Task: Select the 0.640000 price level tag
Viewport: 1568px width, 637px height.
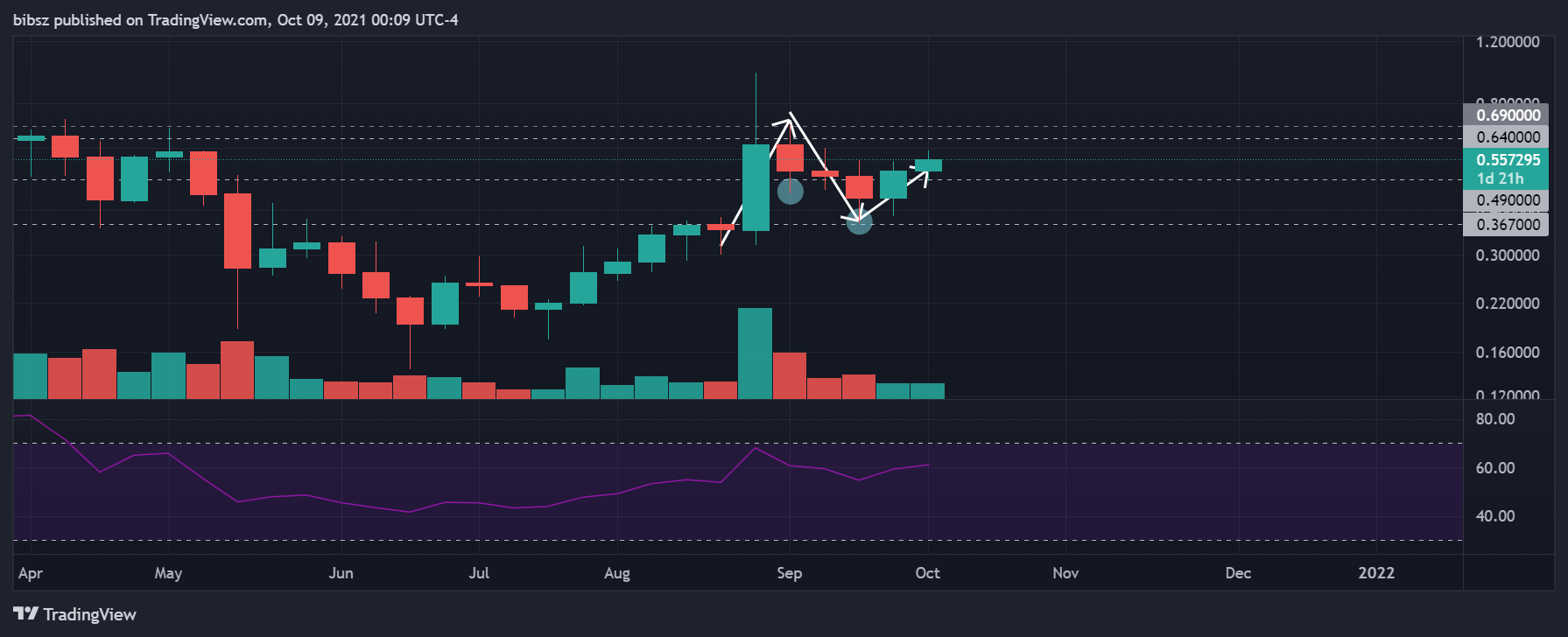Action: tap(1507, 136)
